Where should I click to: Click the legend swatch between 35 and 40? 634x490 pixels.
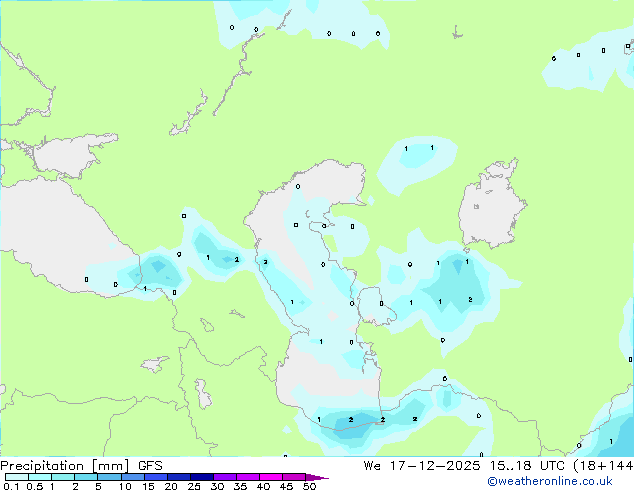coord(247,477)
